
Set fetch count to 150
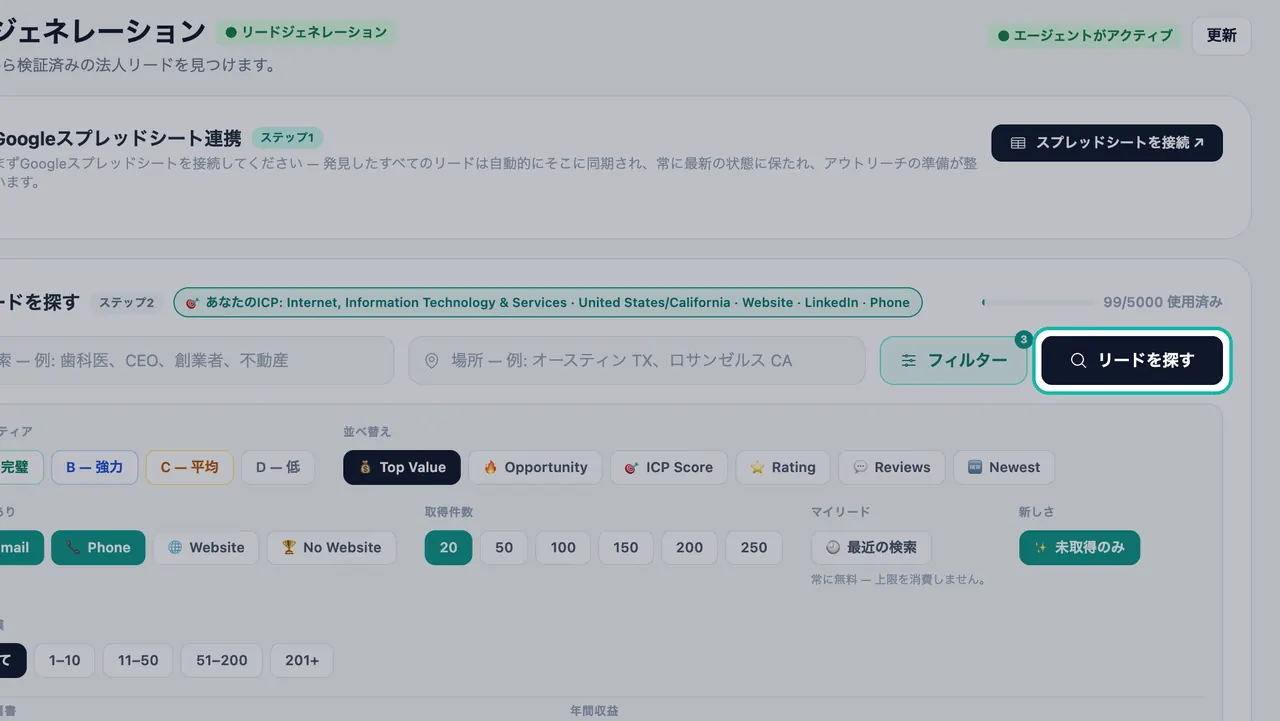coord(626,547)
